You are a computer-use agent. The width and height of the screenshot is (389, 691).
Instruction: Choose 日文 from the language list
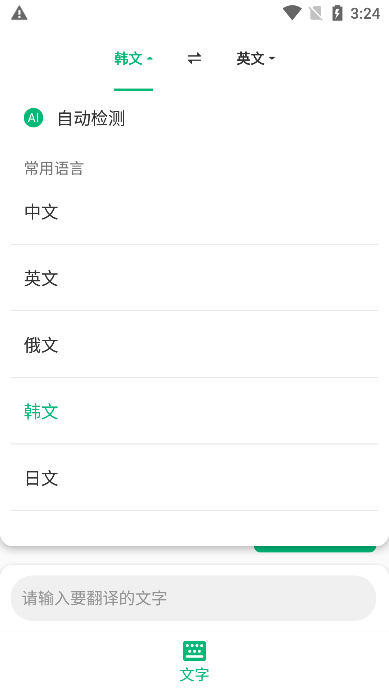(x=194, y=478)
